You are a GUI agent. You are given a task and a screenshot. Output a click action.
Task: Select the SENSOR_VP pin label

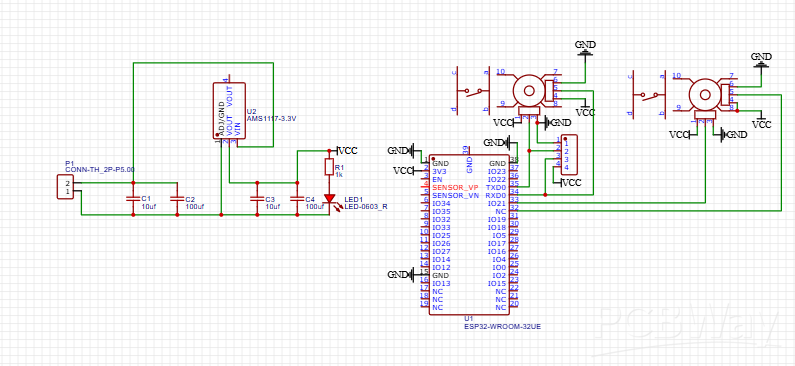pos(455,188)
